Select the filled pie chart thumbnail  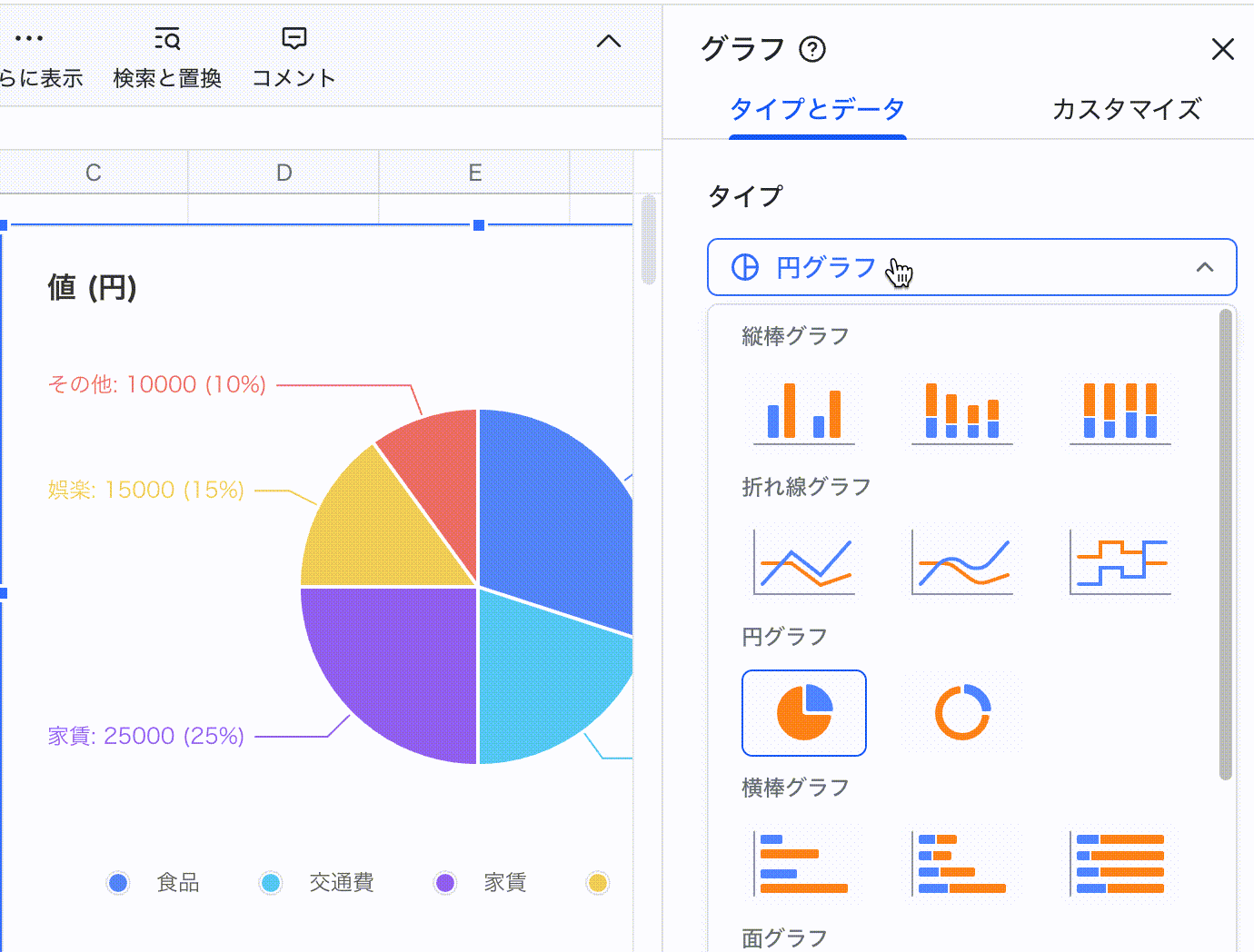tap(803, 713)
